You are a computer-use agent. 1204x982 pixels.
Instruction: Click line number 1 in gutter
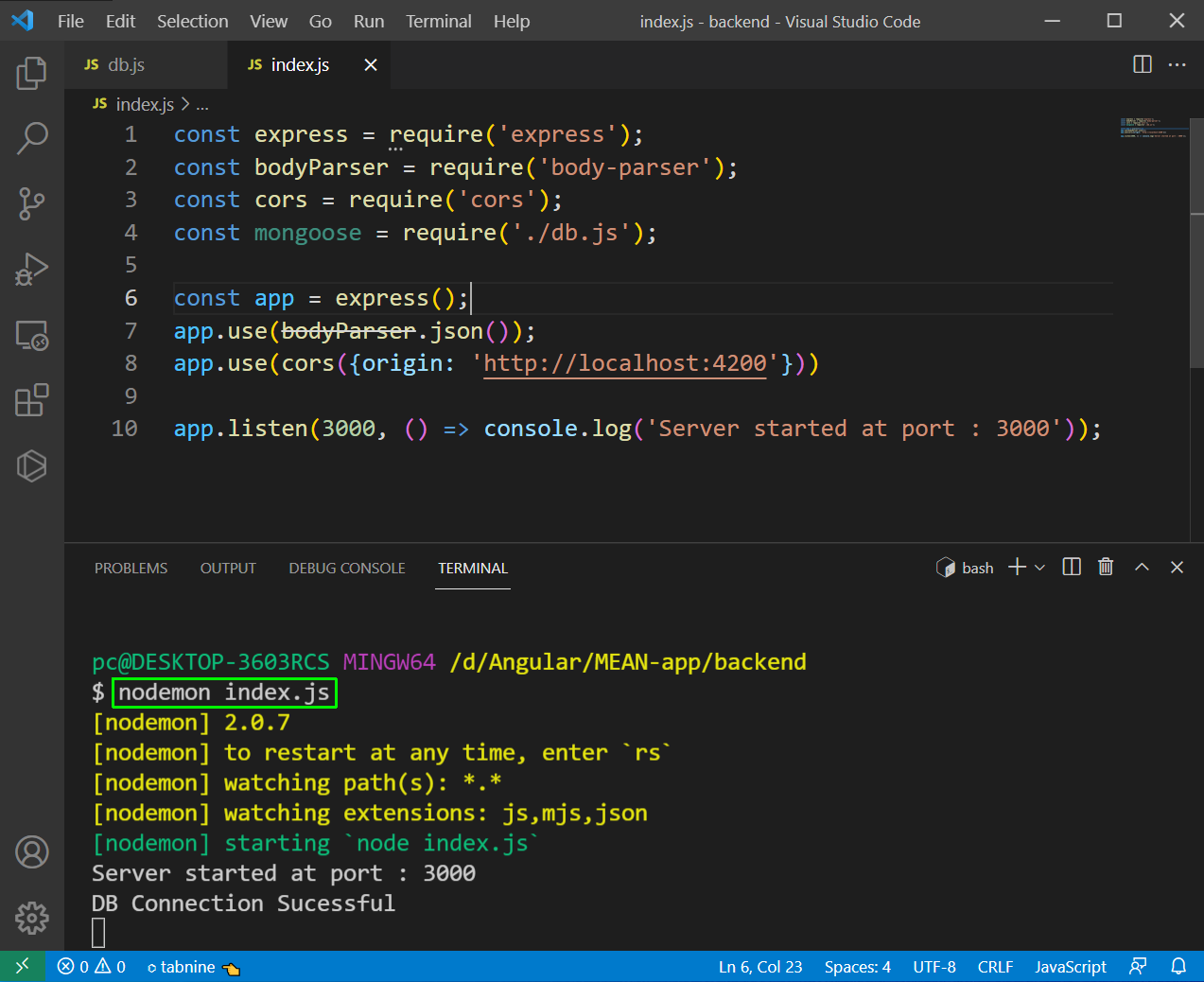(131, 134)
